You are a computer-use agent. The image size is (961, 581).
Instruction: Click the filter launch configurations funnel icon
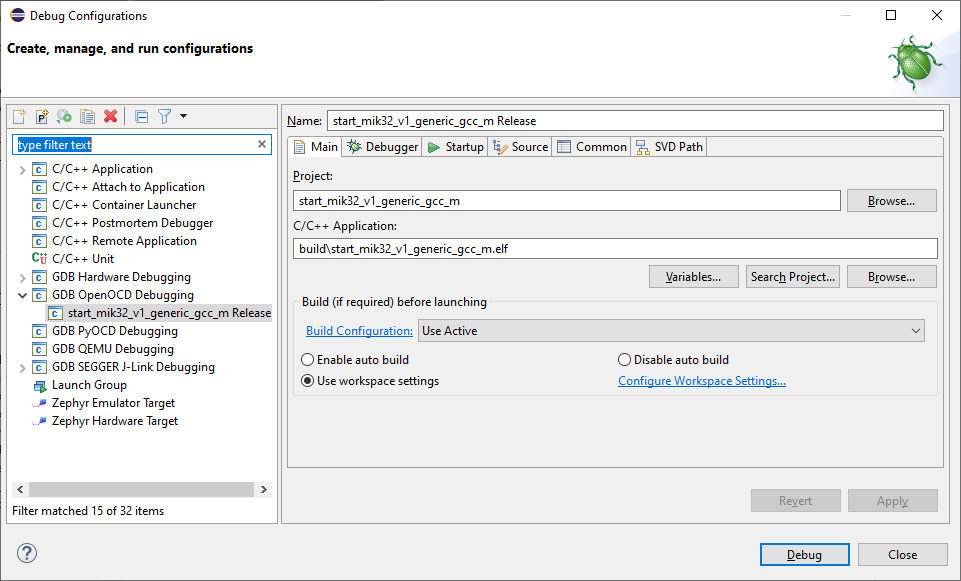(165, 117)
